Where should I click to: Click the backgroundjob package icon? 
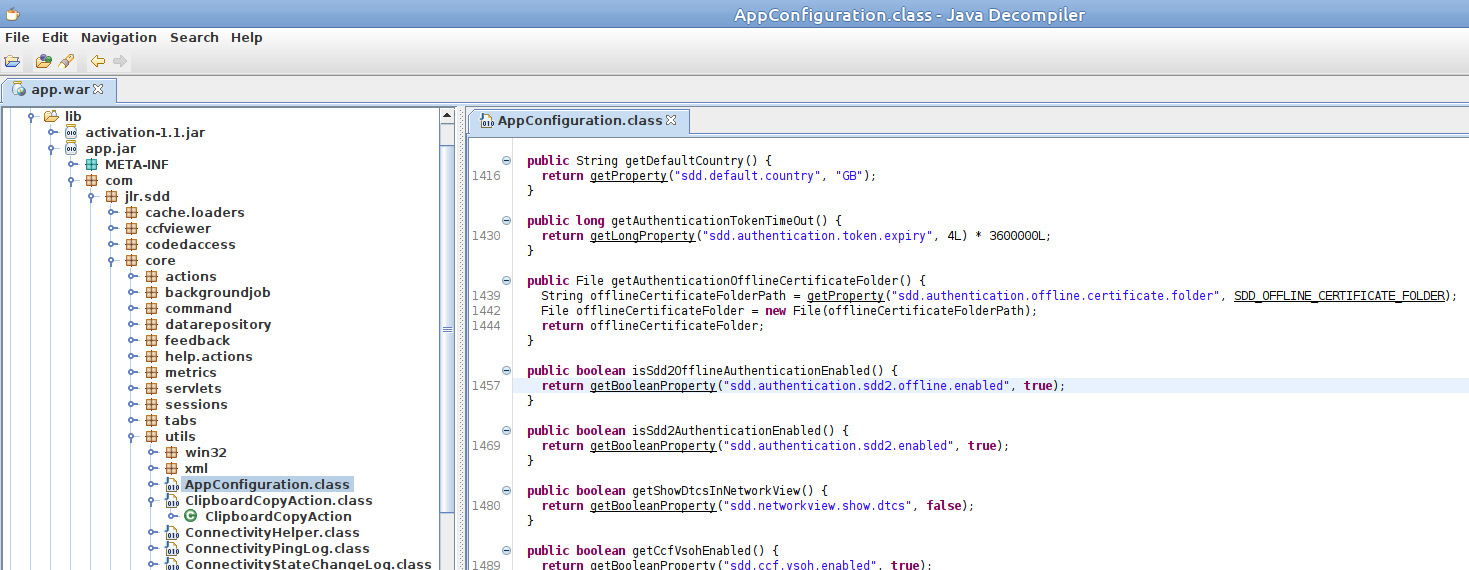(151, 292)
